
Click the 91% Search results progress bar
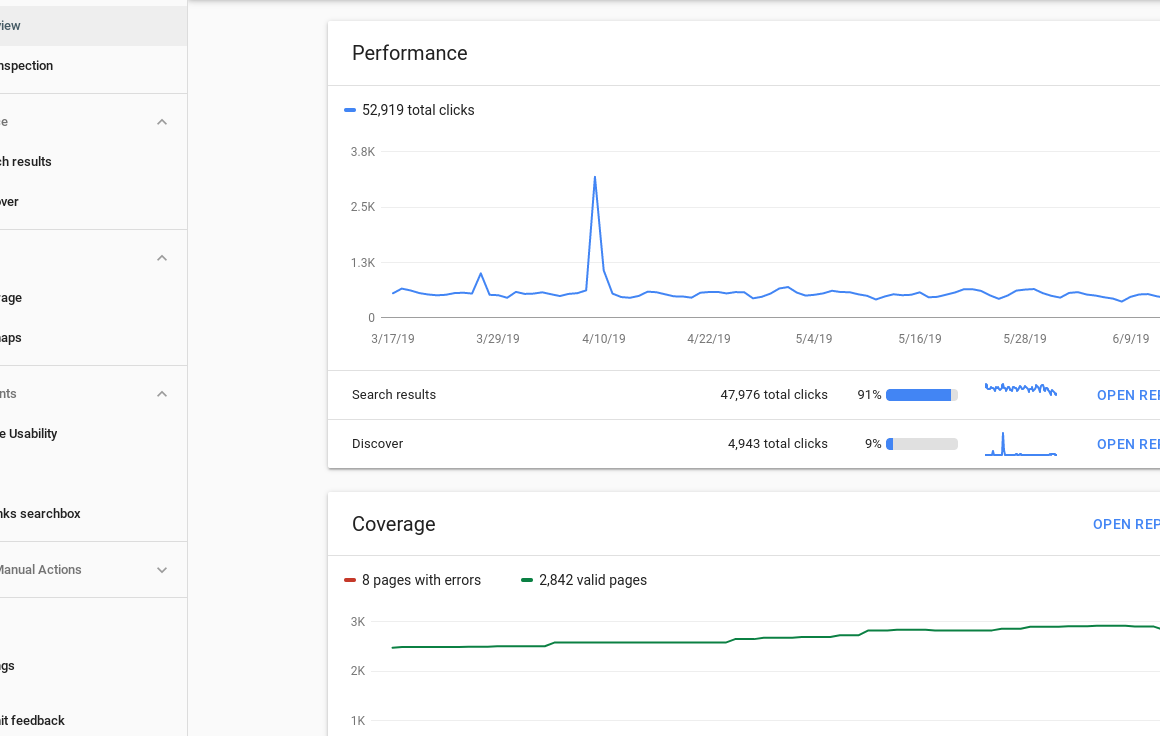tap(921, 395)
